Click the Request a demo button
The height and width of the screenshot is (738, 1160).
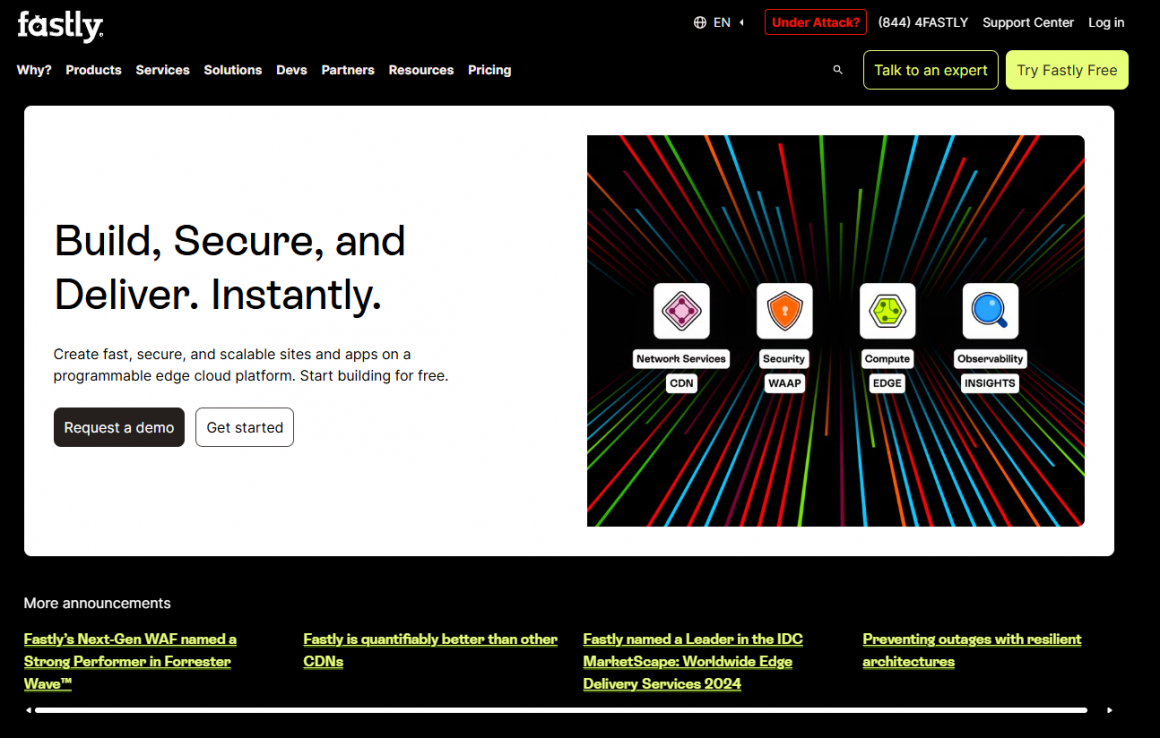(x=119, y=427)
